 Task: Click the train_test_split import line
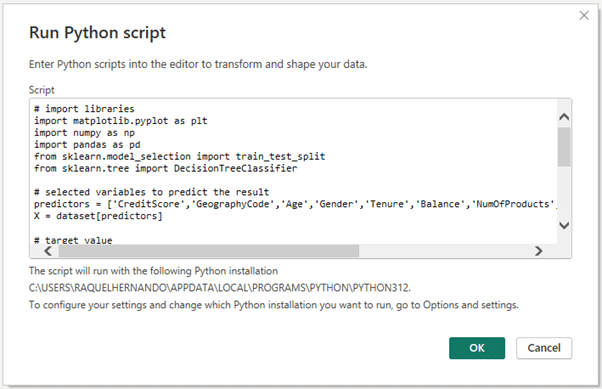179,157
